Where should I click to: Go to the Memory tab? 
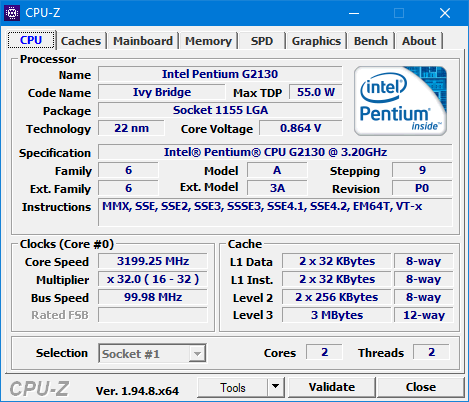208,41
